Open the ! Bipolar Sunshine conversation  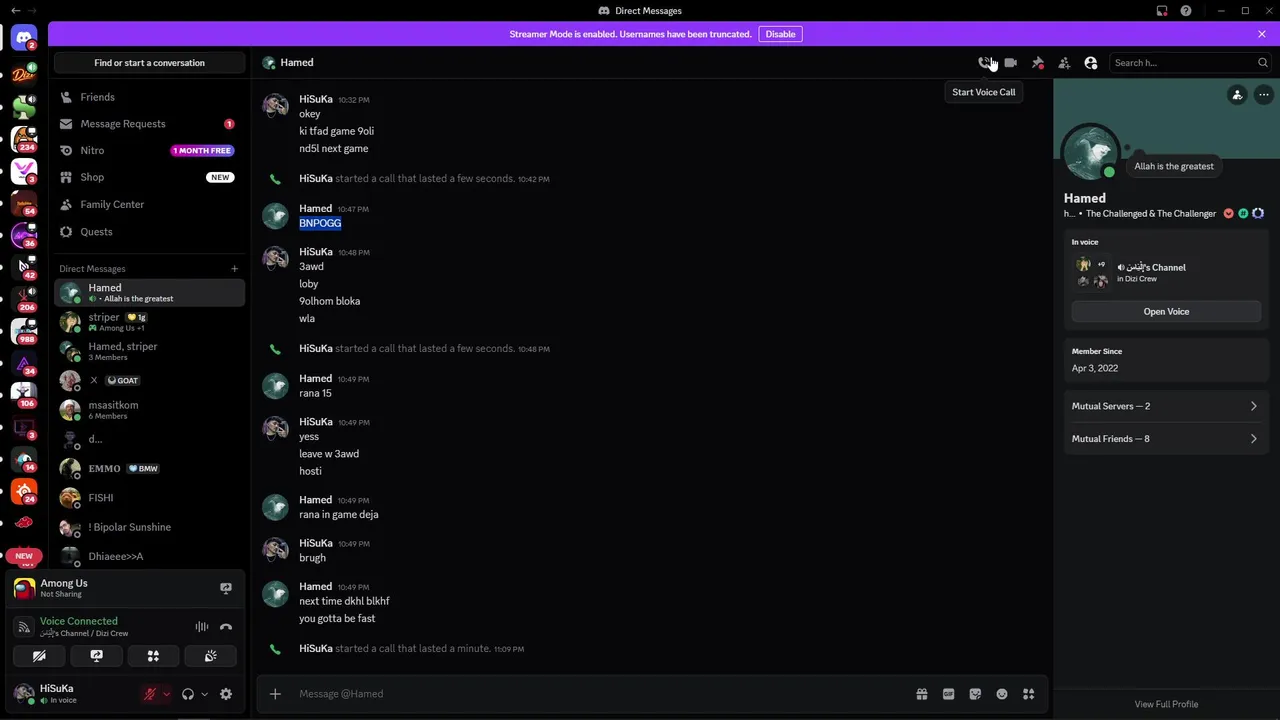(x=150, y=527)
